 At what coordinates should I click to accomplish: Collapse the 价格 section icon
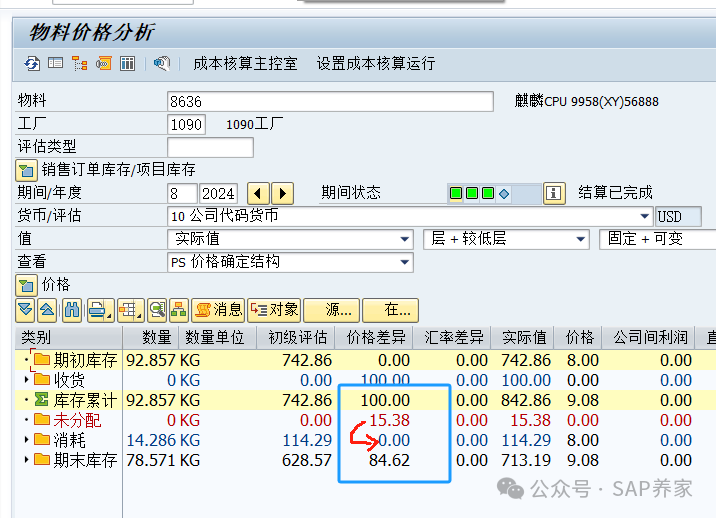(26, 285)
